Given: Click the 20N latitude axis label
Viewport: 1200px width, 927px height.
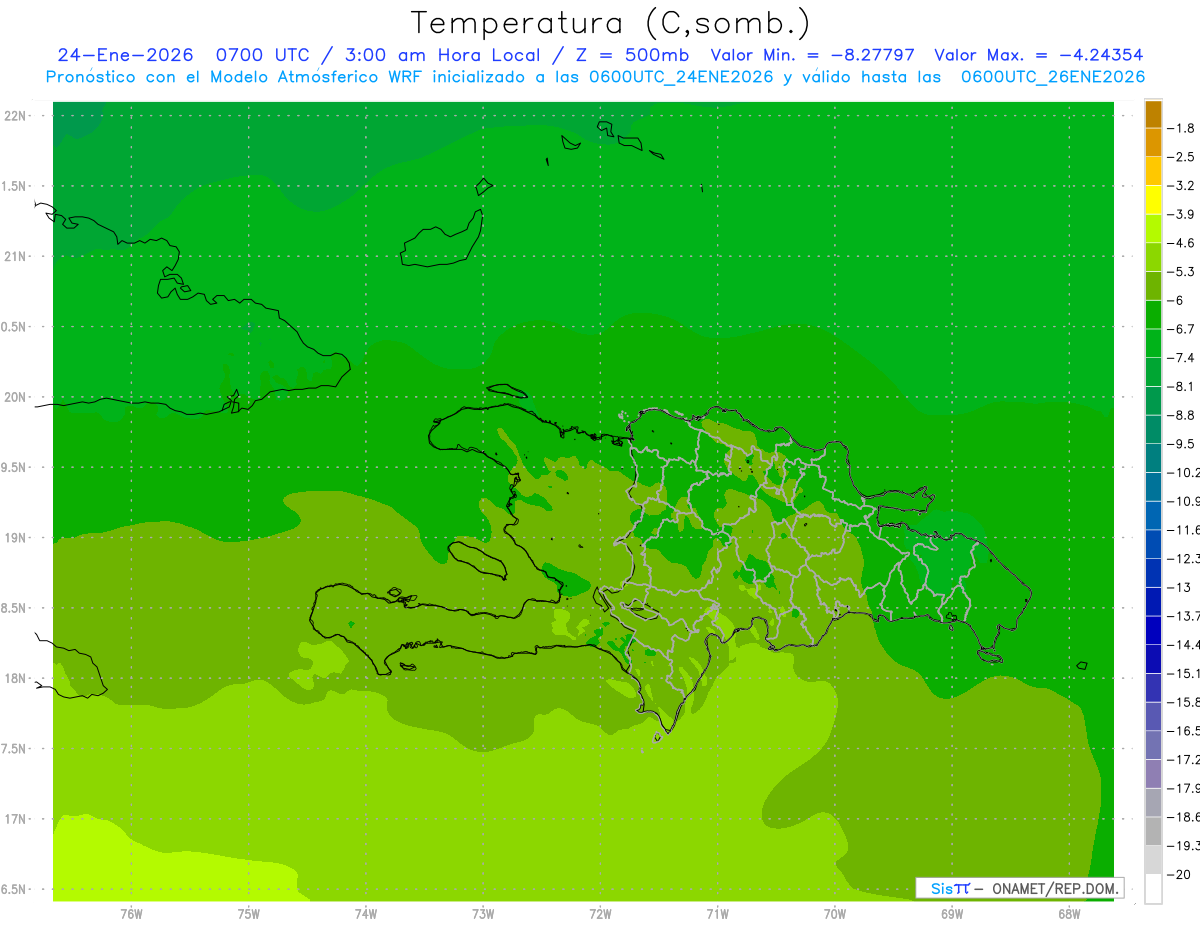Looking at the screenshot, I should [x=16, y=397].
